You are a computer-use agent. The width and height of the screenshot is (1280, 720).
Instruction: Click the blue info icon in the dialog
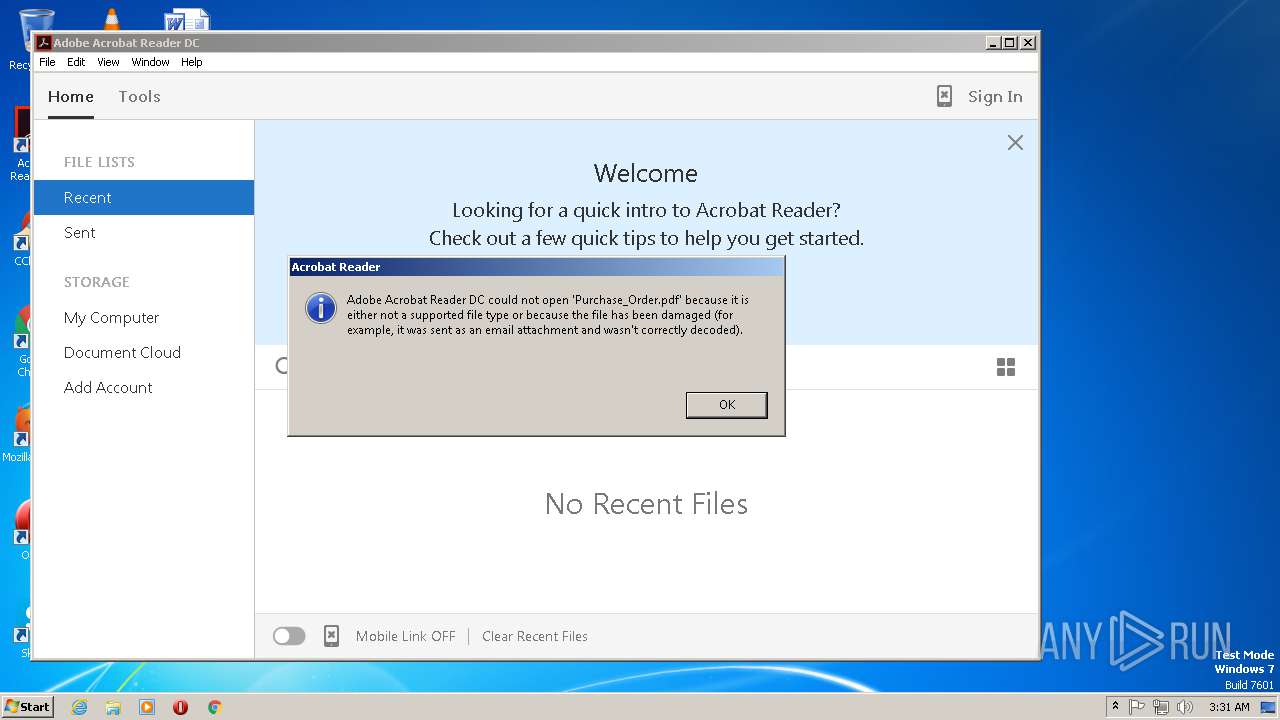tap(320, 308)
